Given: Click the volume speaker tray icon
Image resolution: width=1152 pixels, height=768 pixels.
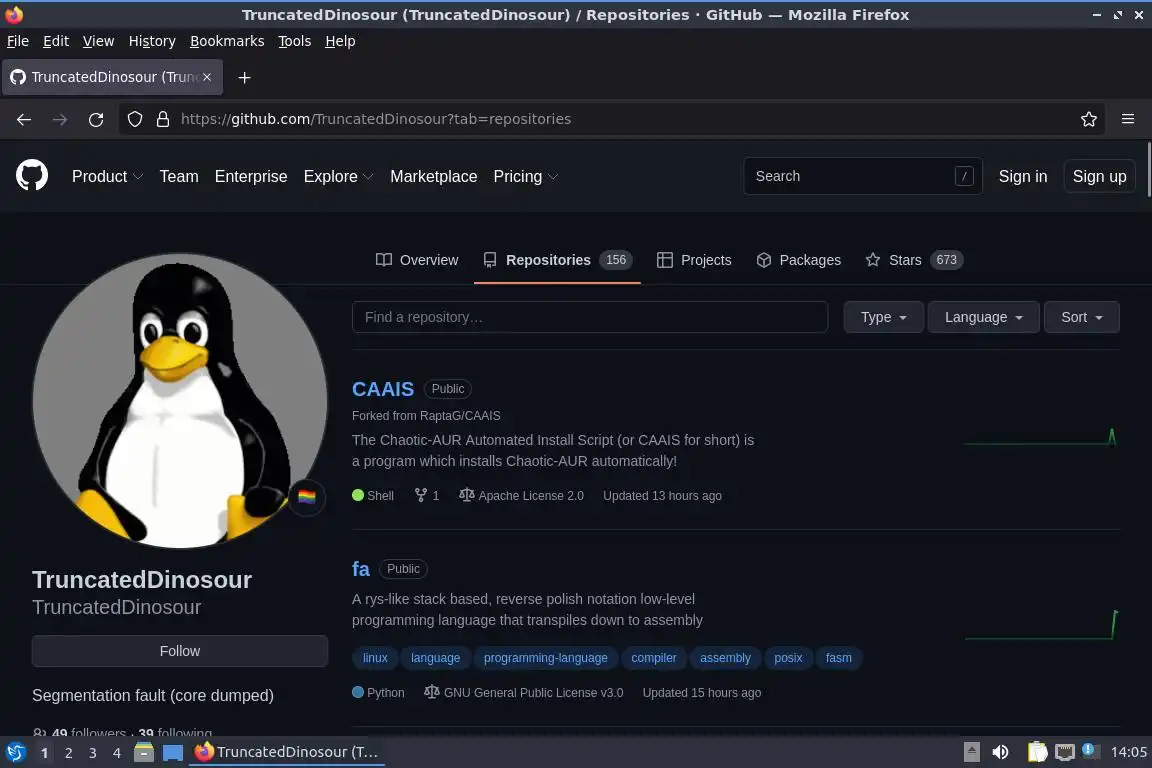Looking at the screenshot, I should coord(1000,752).
